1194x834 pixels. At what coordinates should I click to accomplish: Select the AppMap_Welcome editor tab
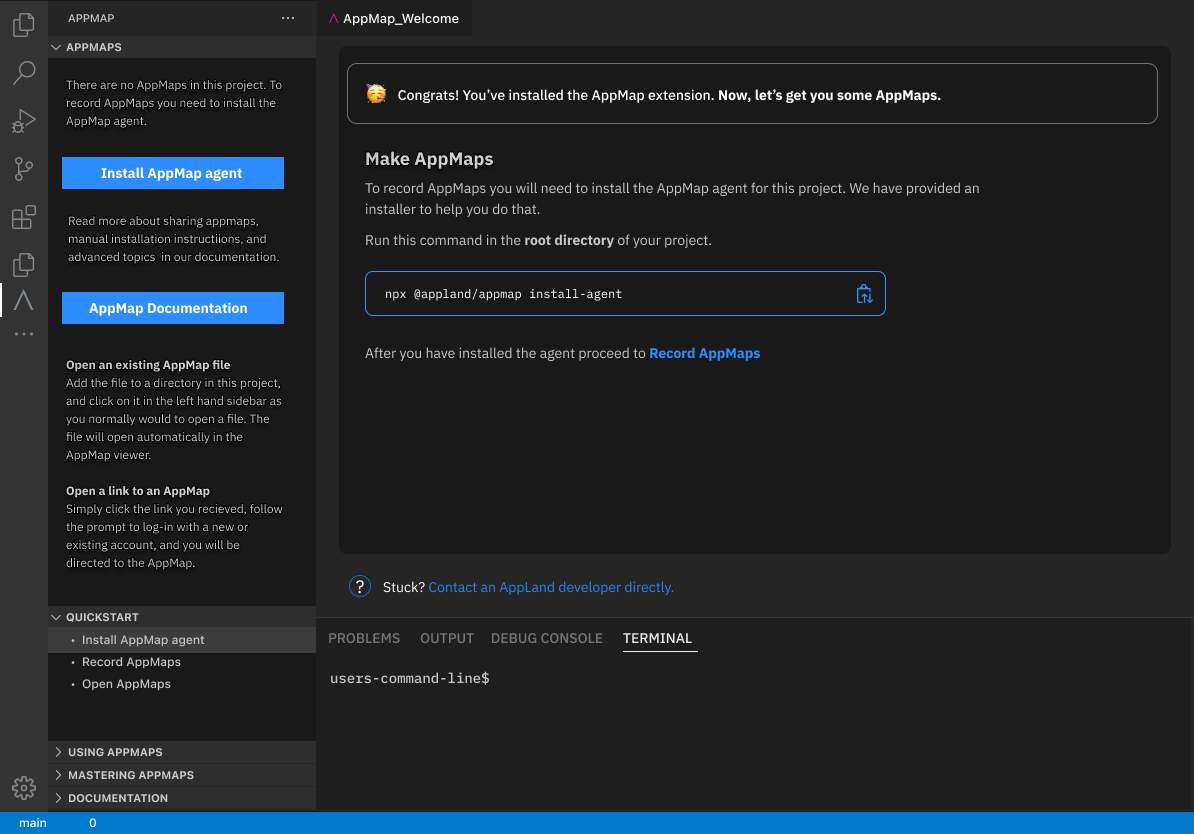pos(394,18)
